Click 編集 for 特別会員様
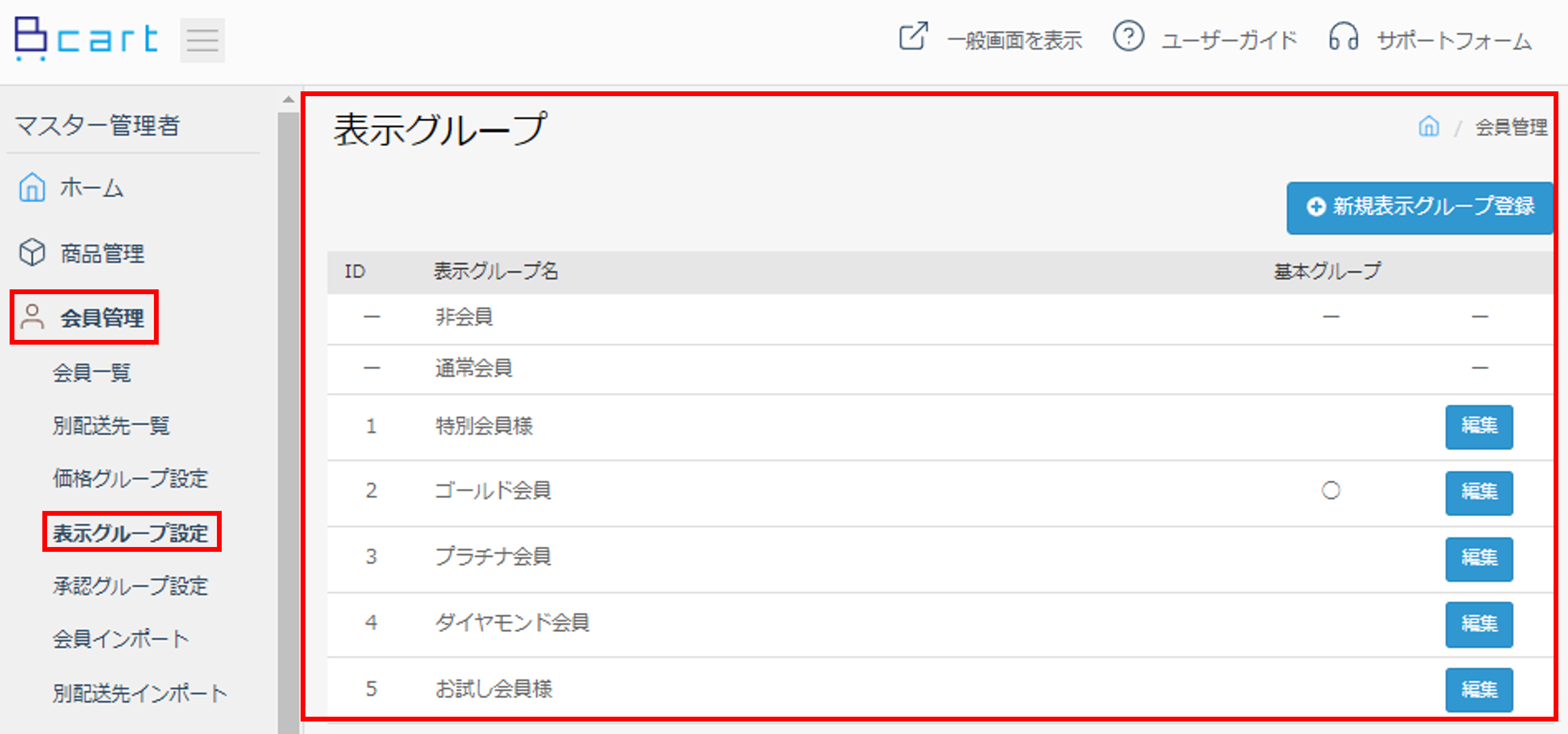1568x734 pixels. pos(1479,426)
